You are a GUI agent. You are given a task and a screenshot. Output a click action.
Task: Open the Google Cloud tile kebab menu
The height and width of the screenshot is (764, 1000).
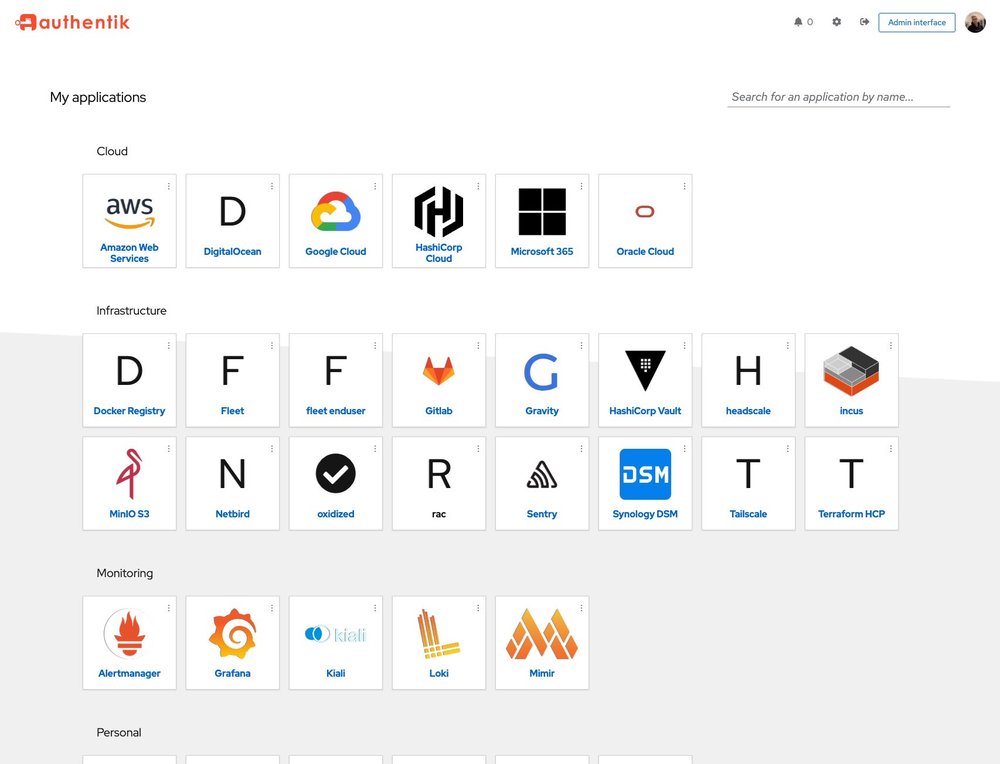pyautogui.click(x=375, y=186)
